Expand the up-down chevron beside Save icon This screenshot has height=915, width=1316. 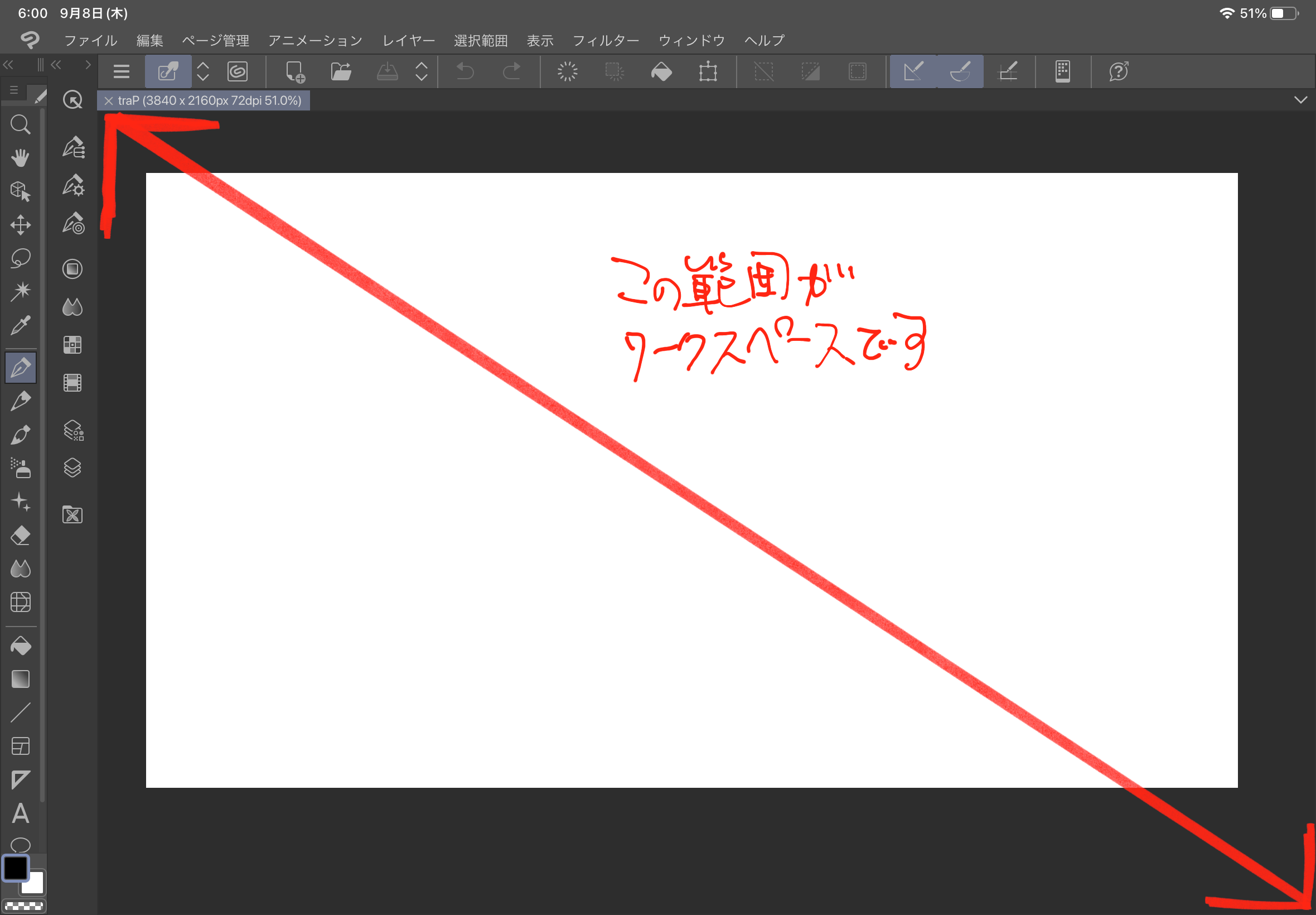point(422,71)
